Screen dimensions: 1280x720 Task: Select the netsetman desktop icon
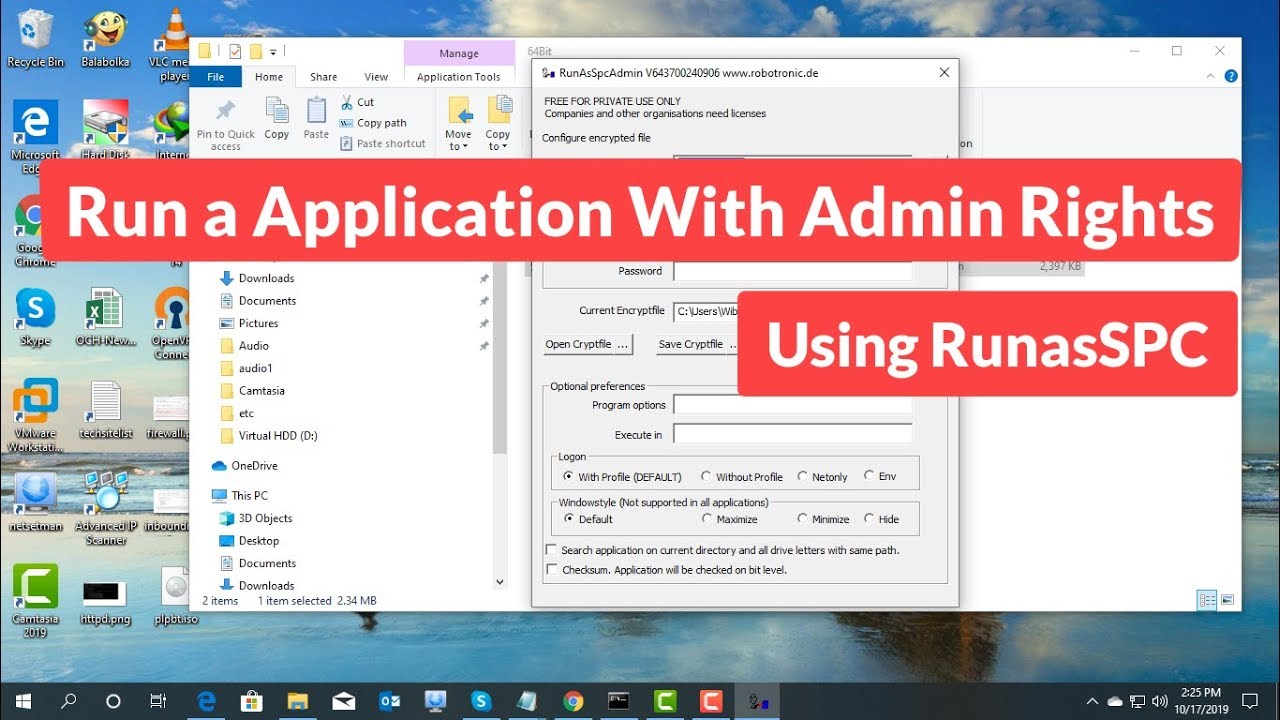point(36,501)
